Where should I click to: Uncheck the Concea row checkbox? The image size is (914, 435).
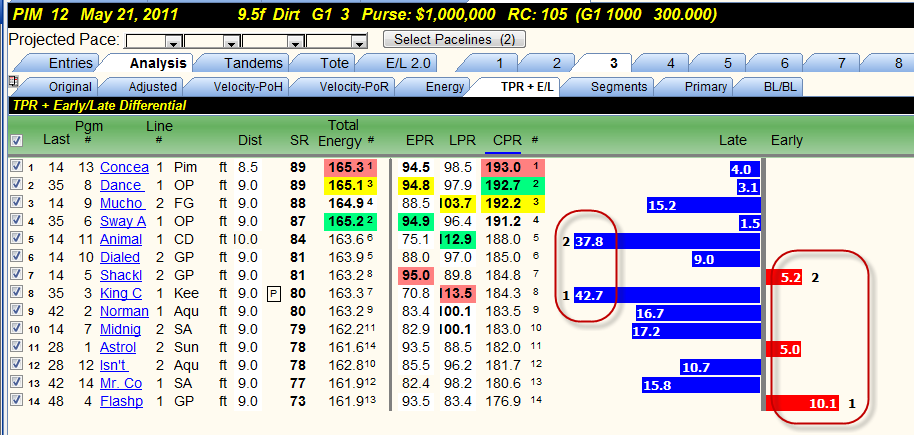[16, 166]
